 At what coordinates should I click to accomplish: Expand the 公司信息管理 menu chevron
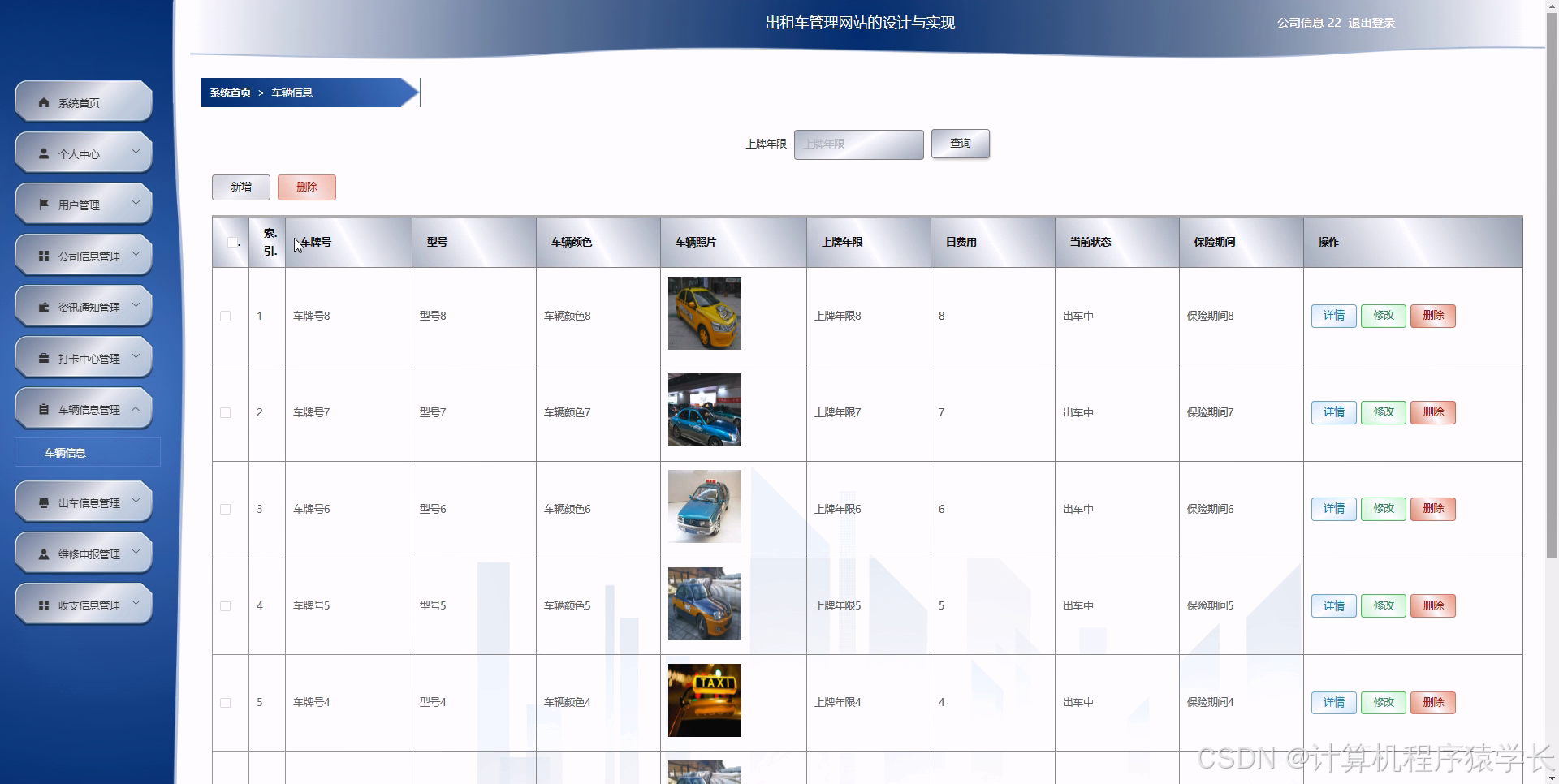(x=136, y=254)
